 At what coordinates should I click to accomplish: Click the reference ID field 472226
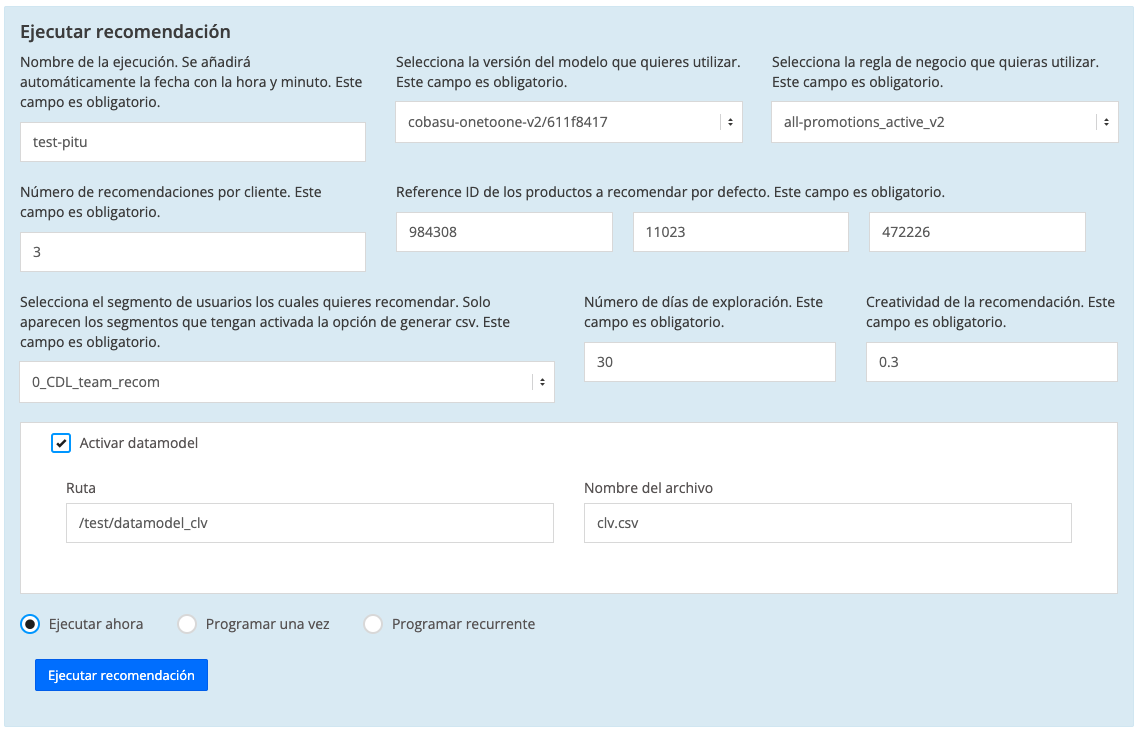[976, 232]
